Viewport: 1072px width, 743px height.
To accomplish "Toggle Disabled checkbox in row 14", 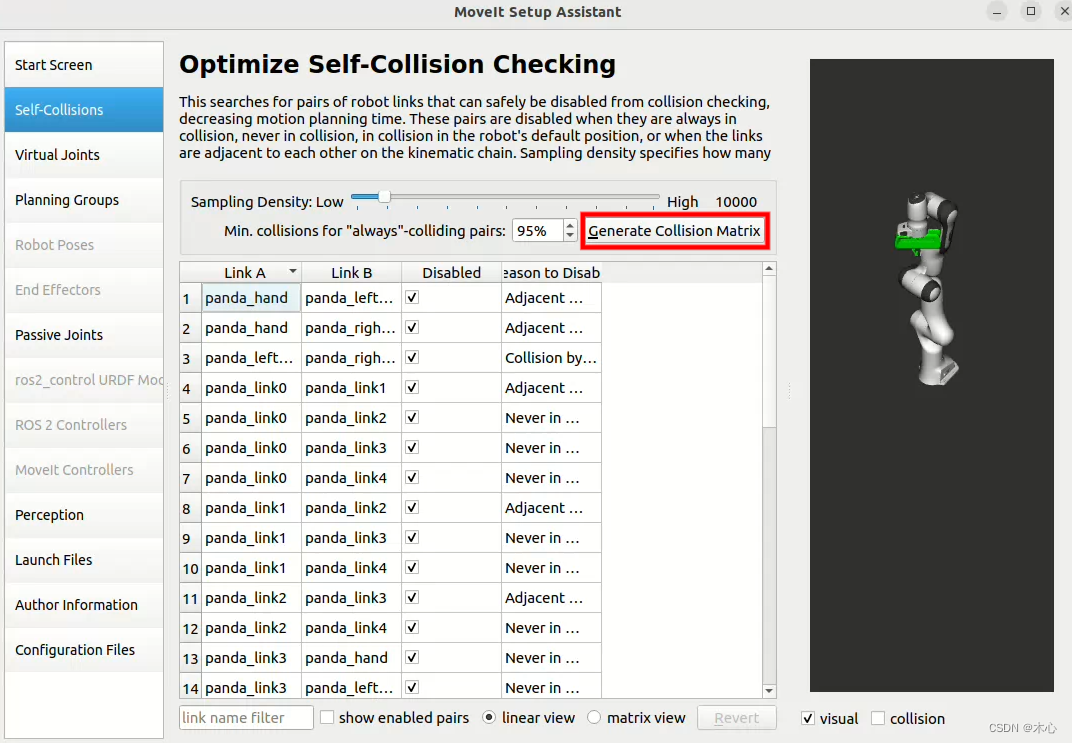I will (x=412, y=688).
